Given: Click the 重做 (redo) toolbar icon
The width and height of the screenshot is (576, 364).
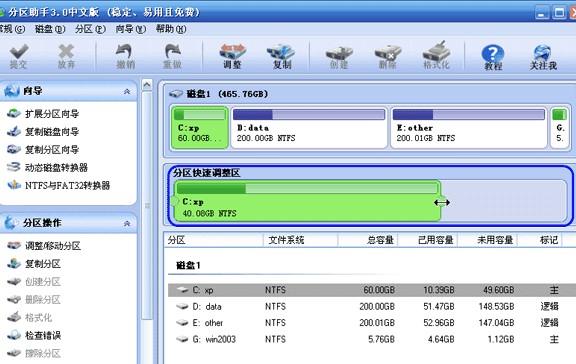Looking at the screenshot, I should click(x=173, y=56).
